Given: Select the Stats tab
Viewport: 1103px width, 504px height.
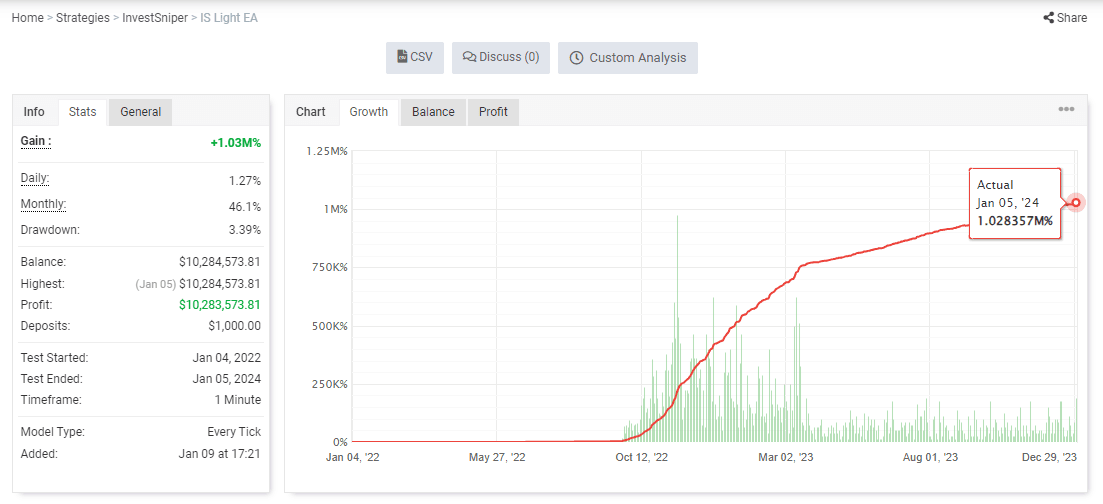Looking at the screenshot, I should (82, 112).
